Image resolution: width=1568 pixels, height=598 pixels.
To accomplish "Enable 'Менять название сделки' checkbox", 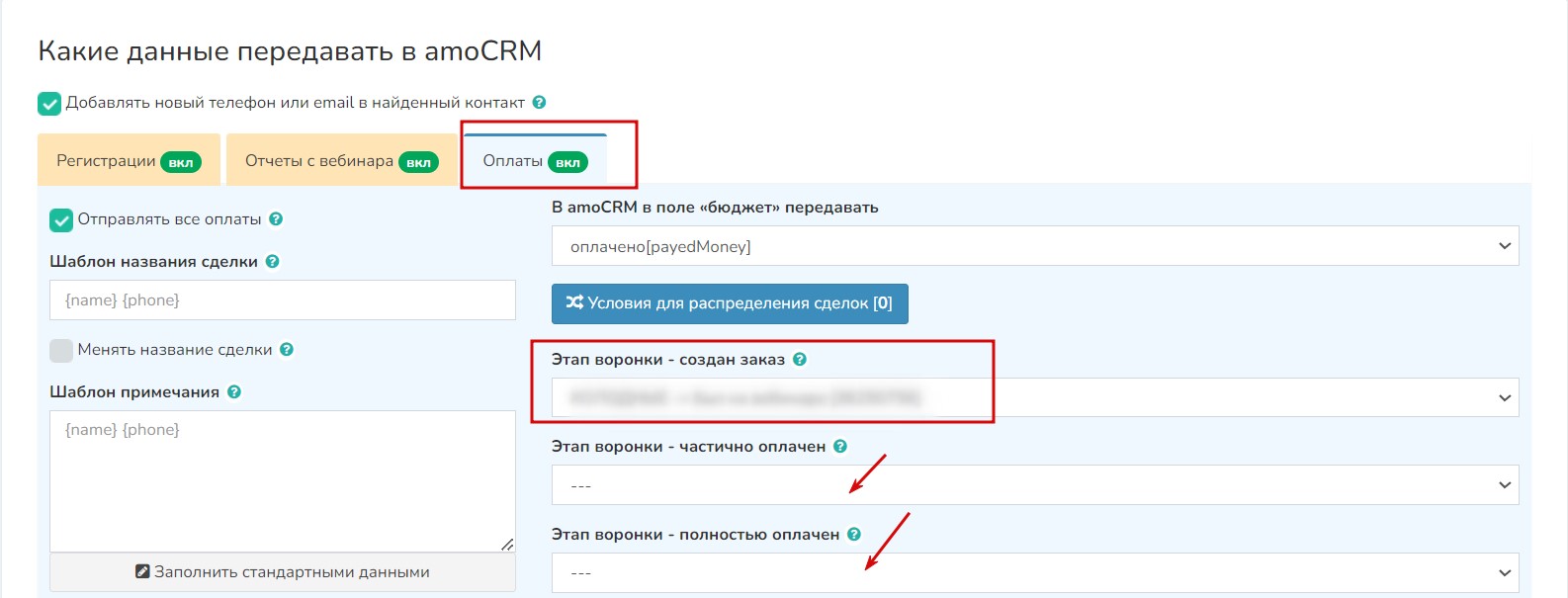I will click(x=61, y=350).
